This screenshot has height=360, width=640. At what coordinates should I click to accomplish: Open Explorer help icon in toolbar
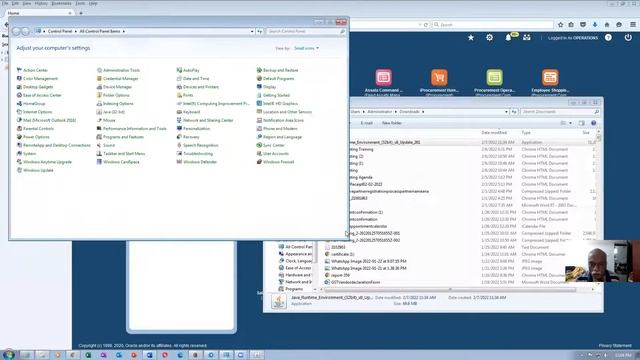(593, 123)
